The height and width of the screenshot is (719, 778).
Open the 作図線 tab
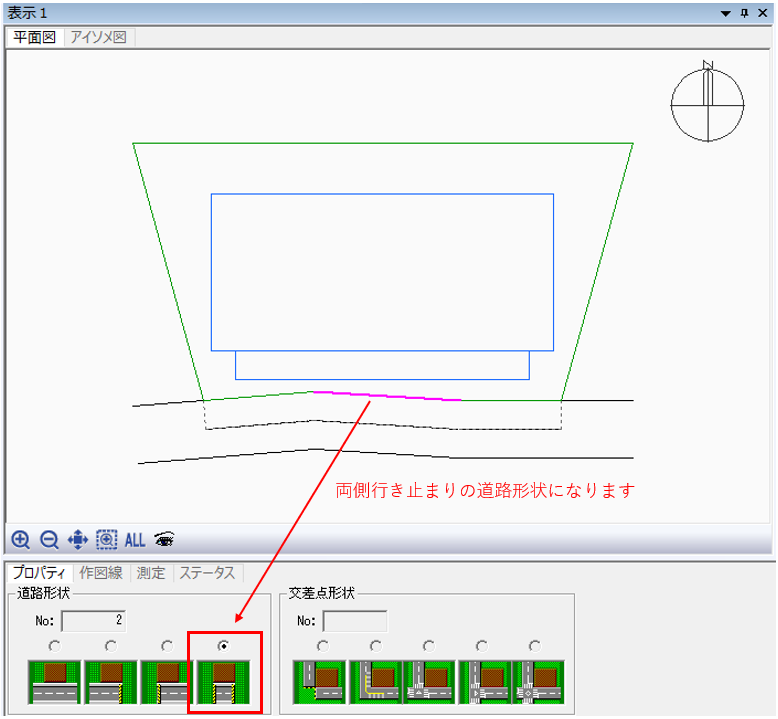click(x=101, y=573)
